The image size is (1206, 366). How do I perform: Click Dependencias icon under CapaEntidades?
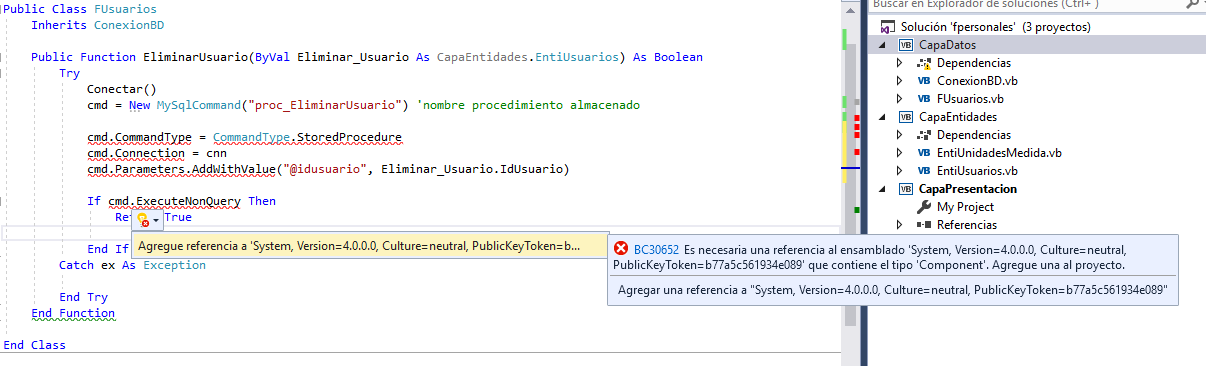click(x=924, y=135)
